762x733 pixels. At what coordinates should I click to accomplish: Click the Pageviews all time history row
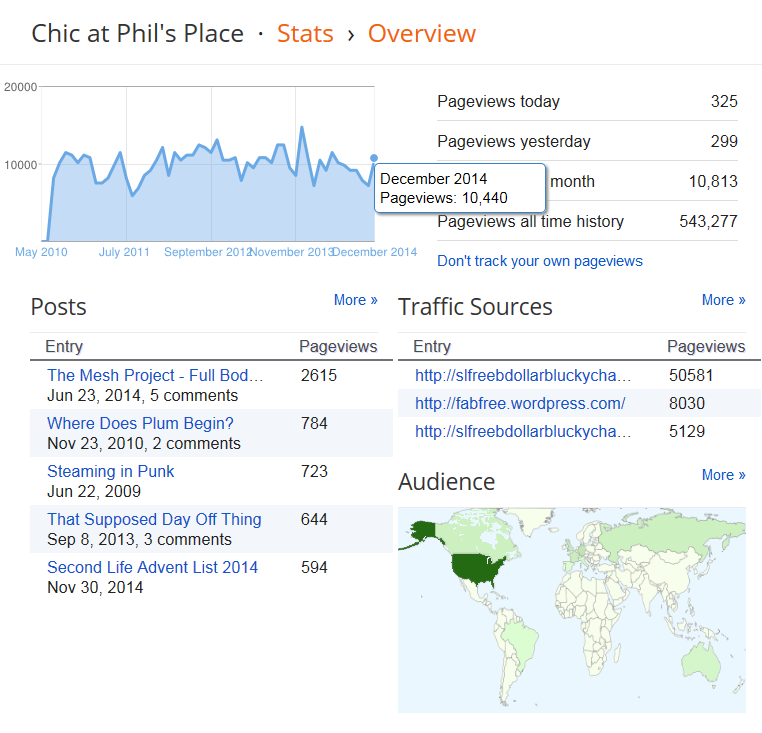[x=587, y=221]
